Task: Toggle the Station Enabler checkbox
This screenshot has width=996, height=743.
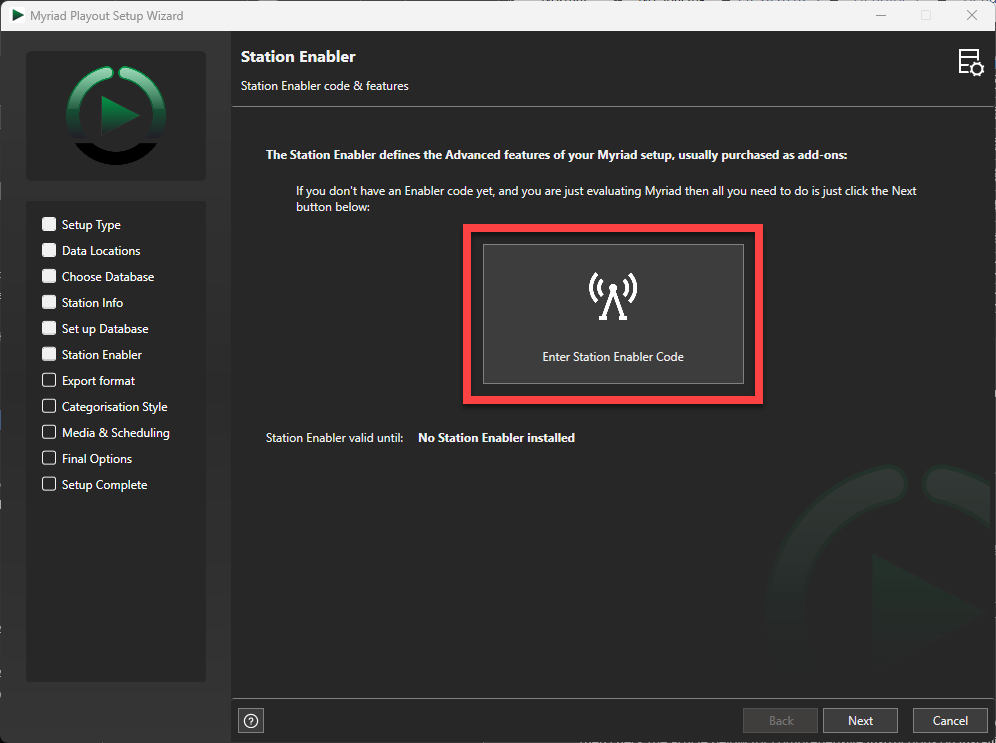Action: tap(49, 354)
